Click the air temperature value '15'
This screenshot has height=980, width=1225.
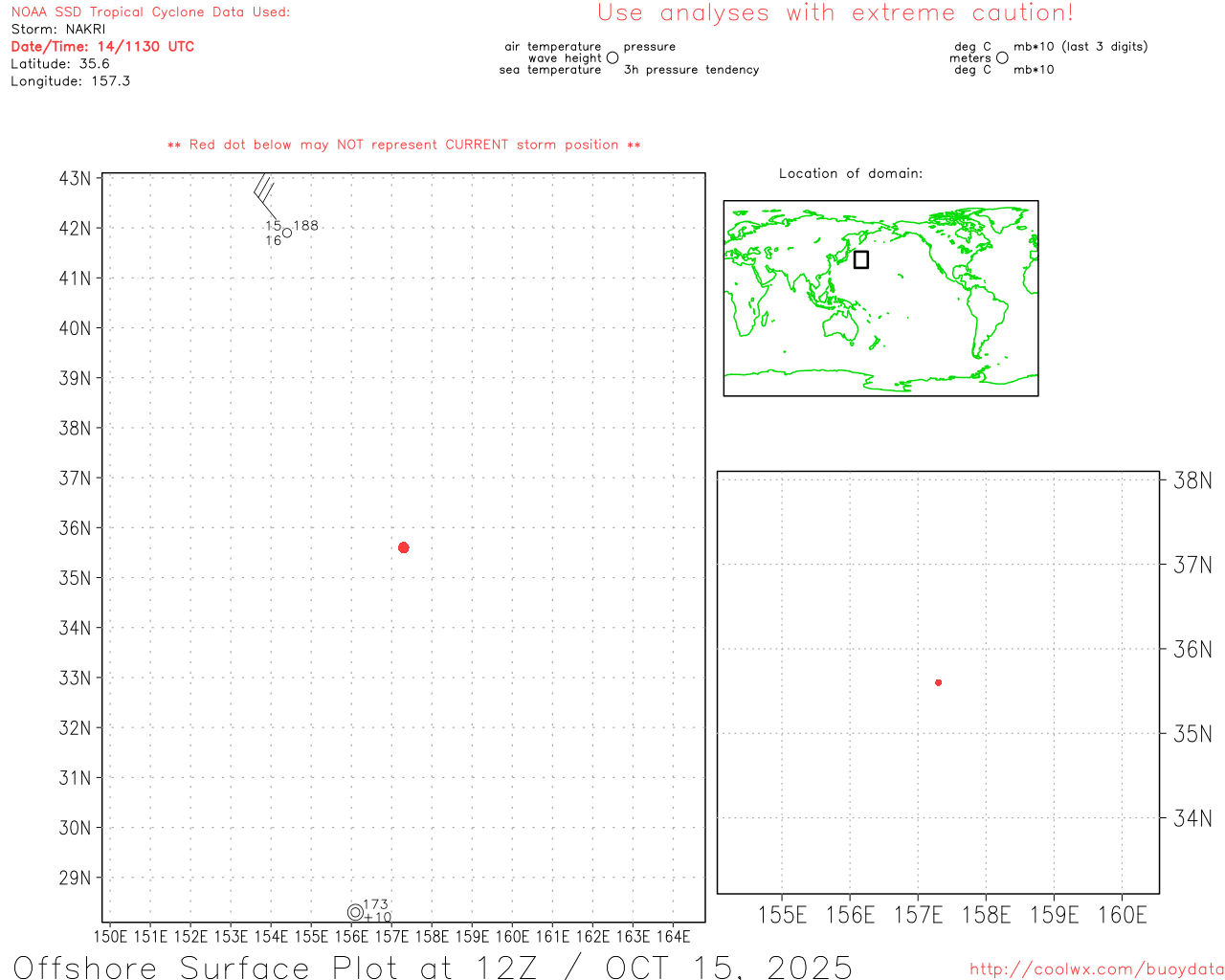click(x=274, y=226)
